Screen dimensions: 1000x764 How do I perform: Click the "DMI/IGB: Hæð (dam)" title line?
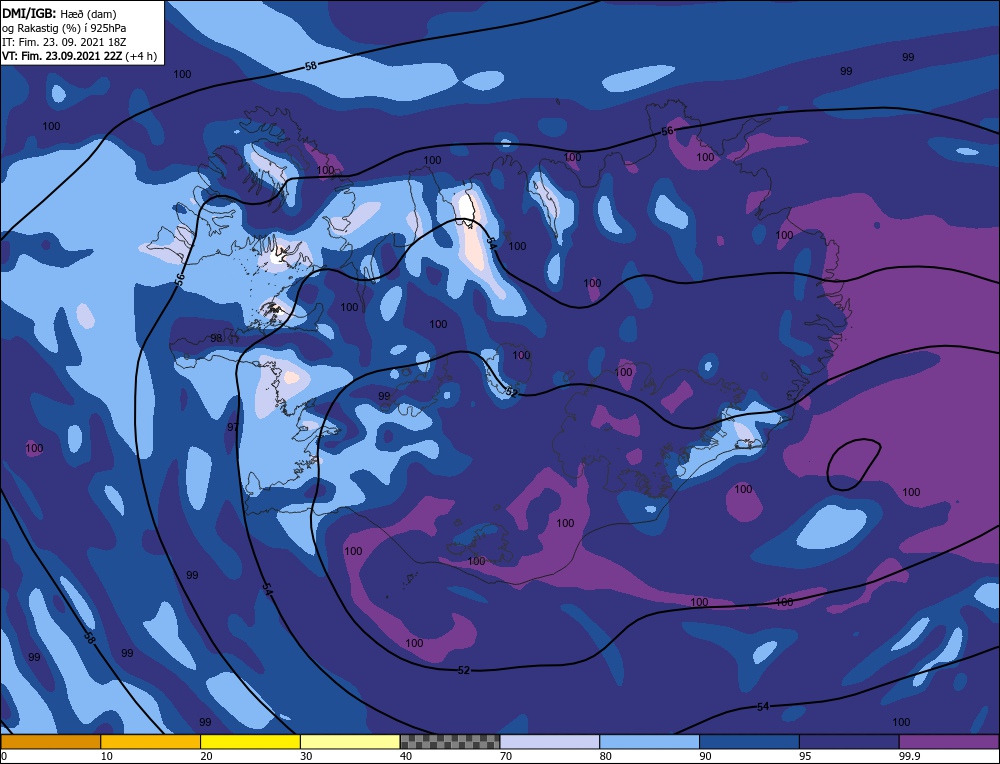coord(59,14)
